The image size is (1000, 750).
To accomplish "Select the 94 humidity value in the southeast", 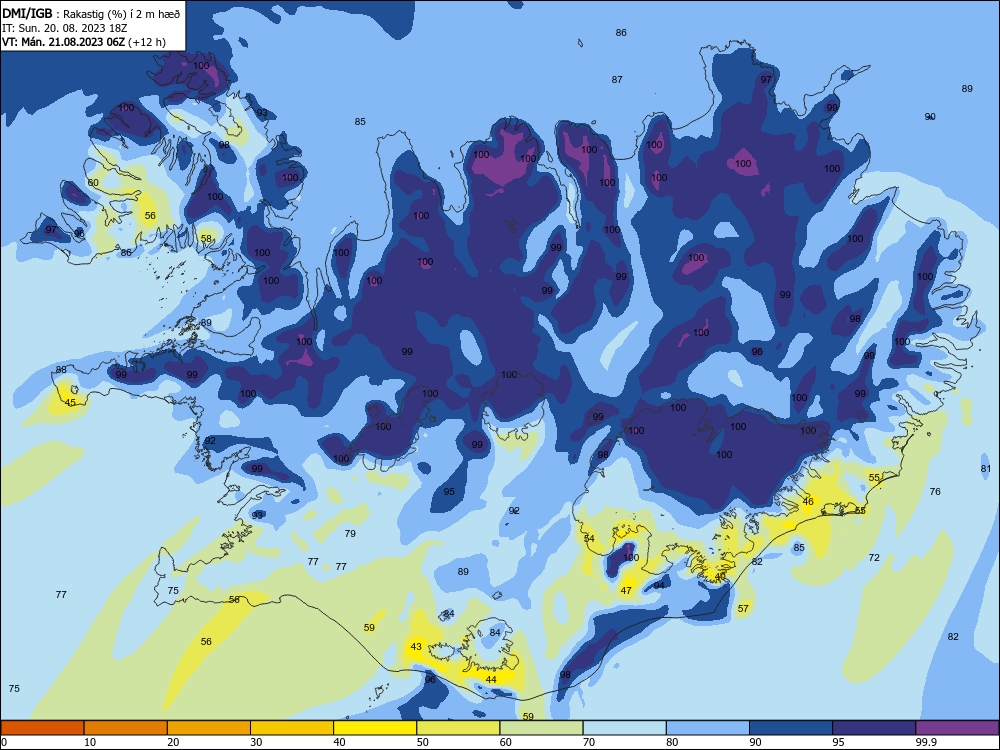I will (659, 585).
